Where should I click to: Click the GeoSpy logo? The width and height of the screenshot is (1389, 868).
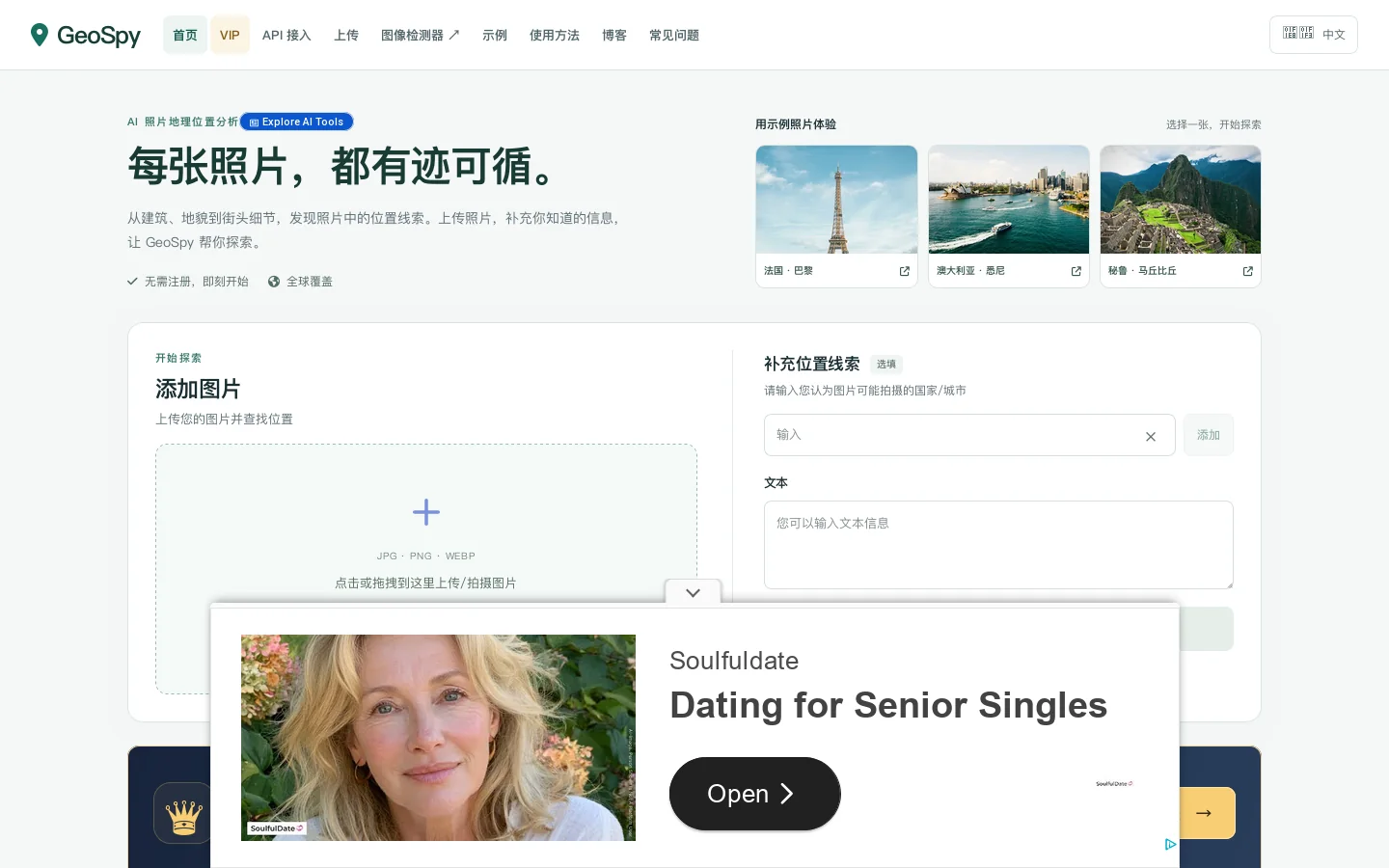[85, 36]
